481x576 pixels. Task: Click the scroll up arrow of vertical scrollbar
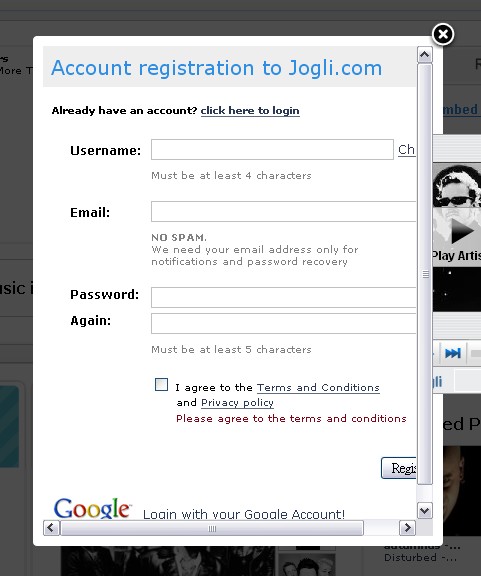click(425, 55)
